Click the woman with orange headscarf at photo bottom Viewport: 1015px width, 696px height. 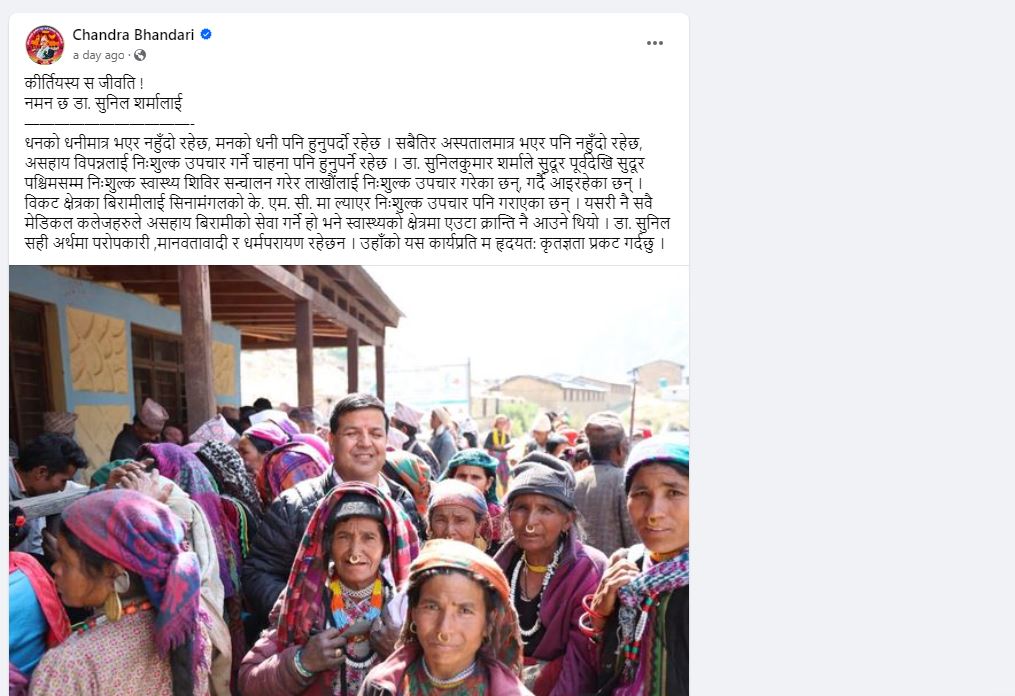[x=453, y=618]
